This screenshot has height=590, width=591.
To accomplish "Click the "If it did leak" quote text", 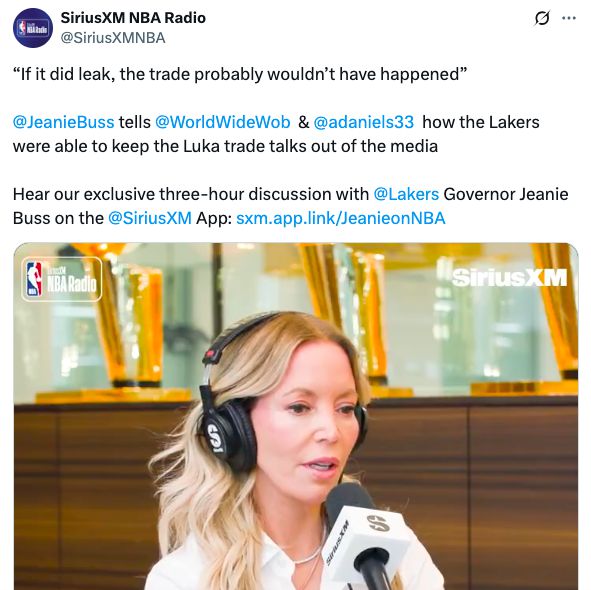I will click(240, 74).
